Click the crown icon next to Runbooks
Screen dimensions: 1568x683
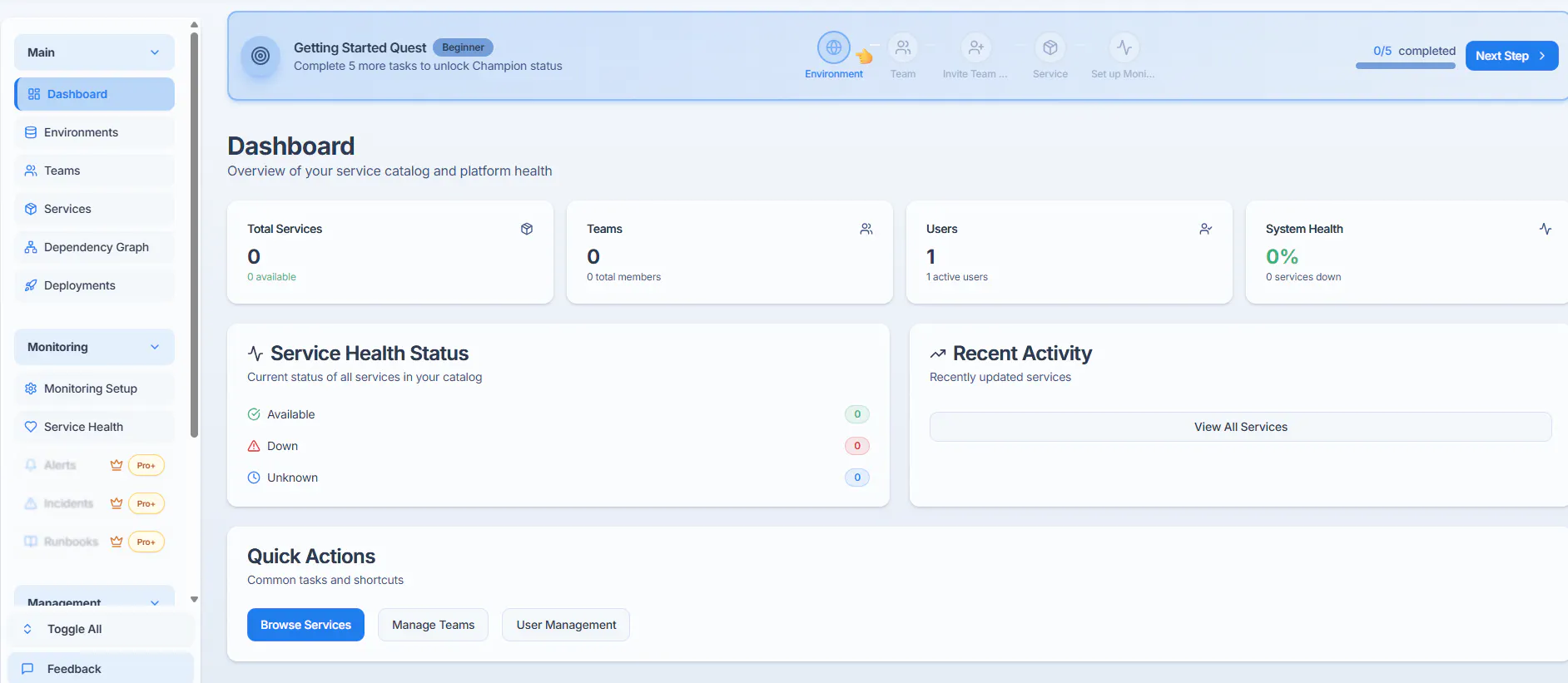(x=117, y=542)
